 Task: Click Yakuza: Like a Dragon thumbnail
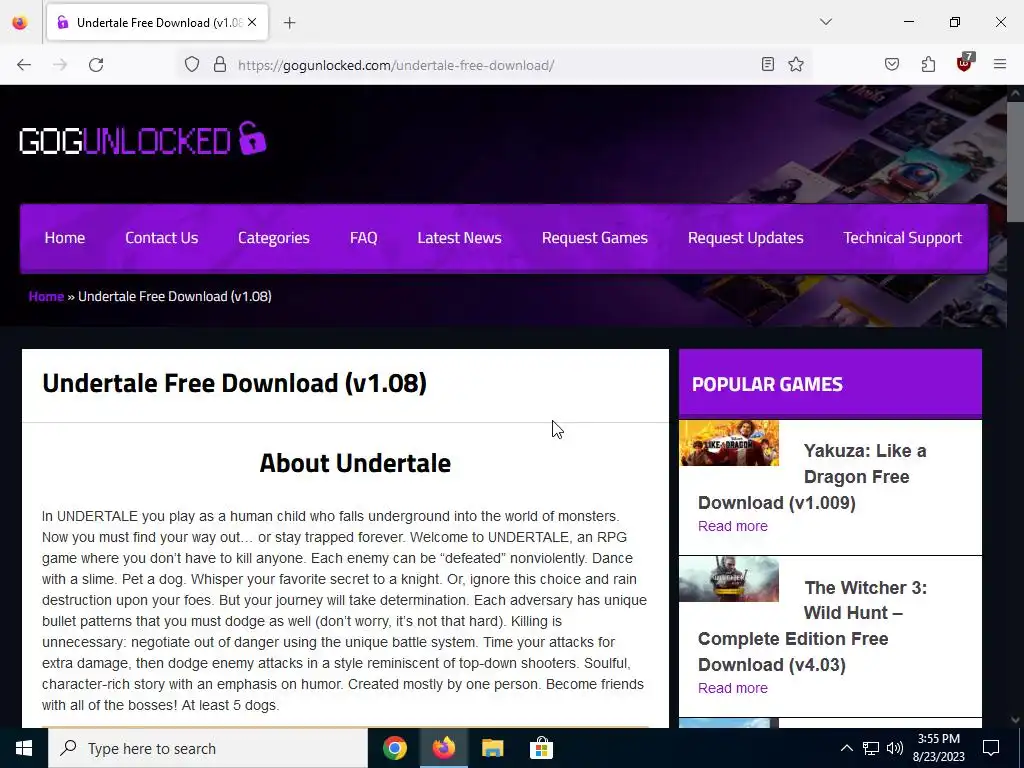coord(729,443)
